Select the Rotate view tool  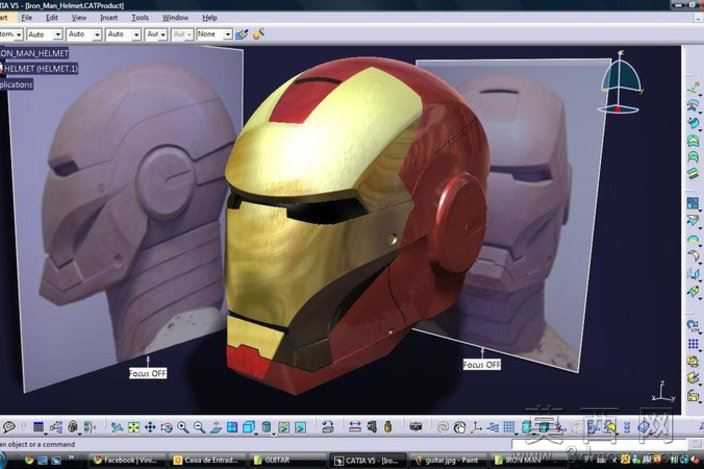pos(167,427)
